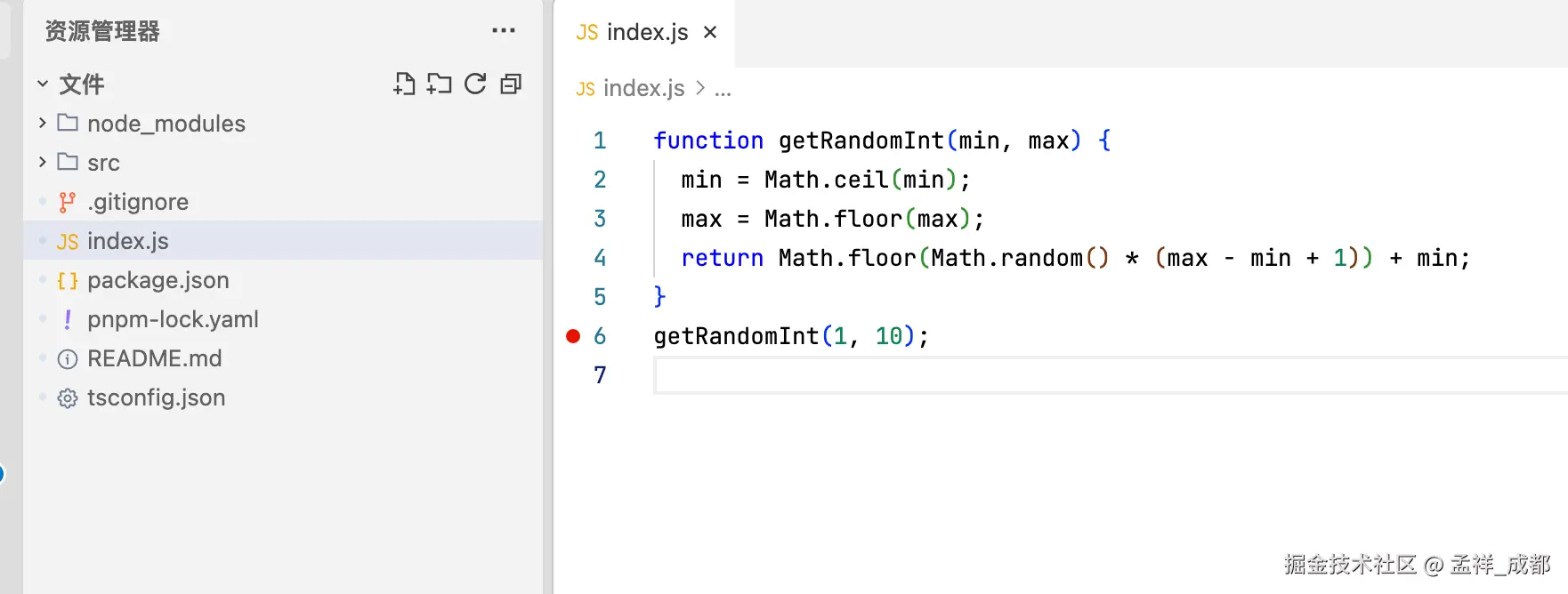Click the .gitignore git icon
Screen dimensions: 1568x594
click(x=68, y=203)
